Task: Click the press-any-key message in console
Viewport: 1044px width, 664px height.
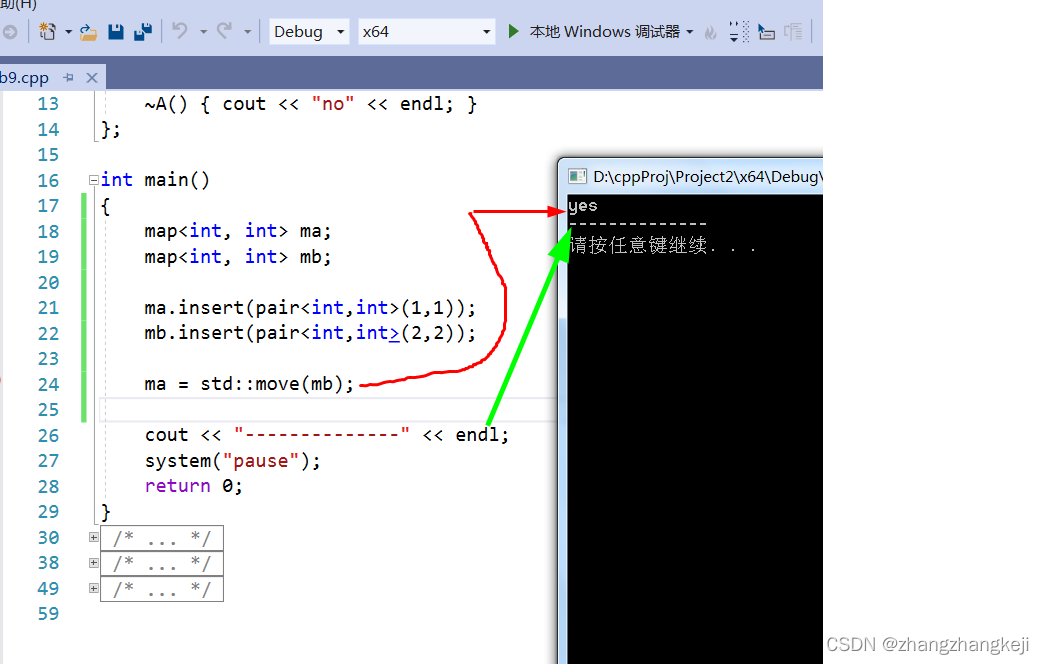Action: coord(663,246)
